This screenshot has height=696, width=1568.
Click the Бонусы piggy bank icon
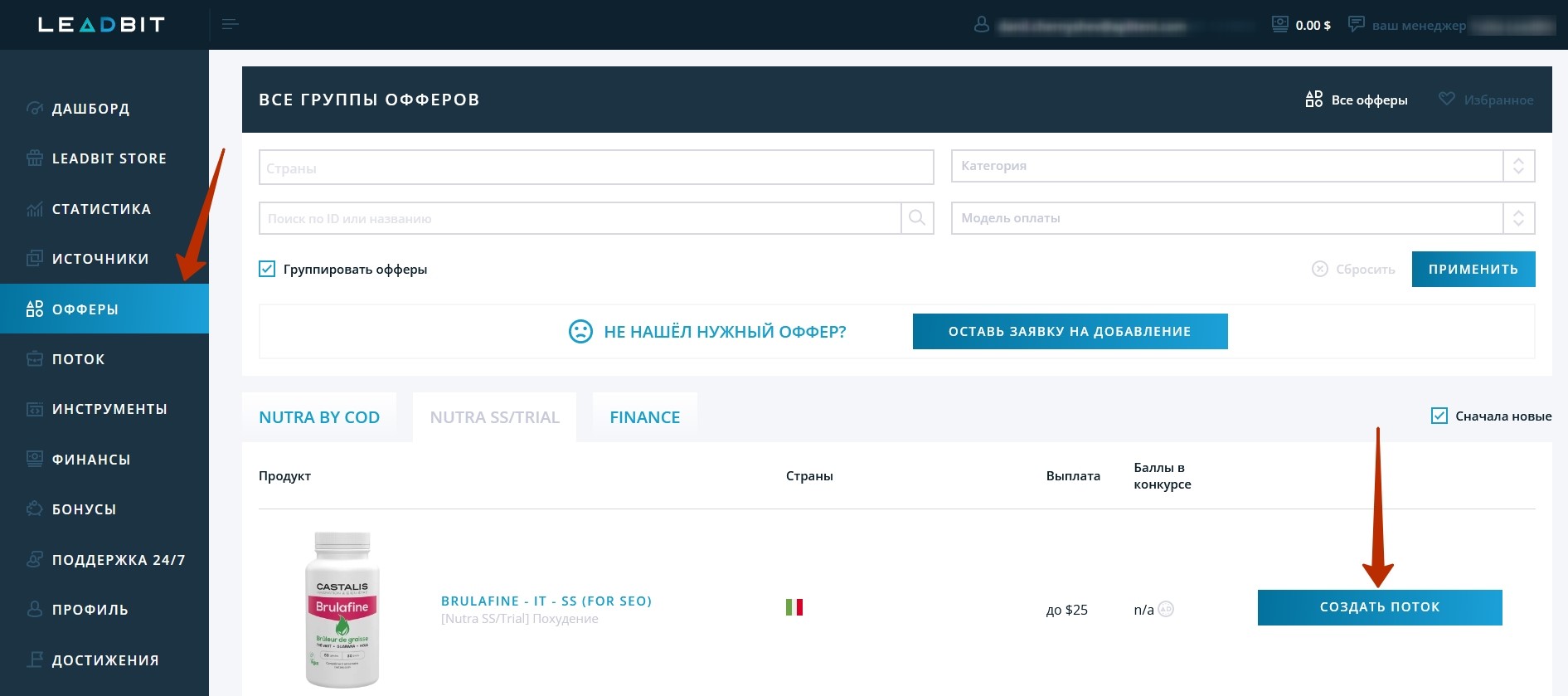(x=34, y=509)
